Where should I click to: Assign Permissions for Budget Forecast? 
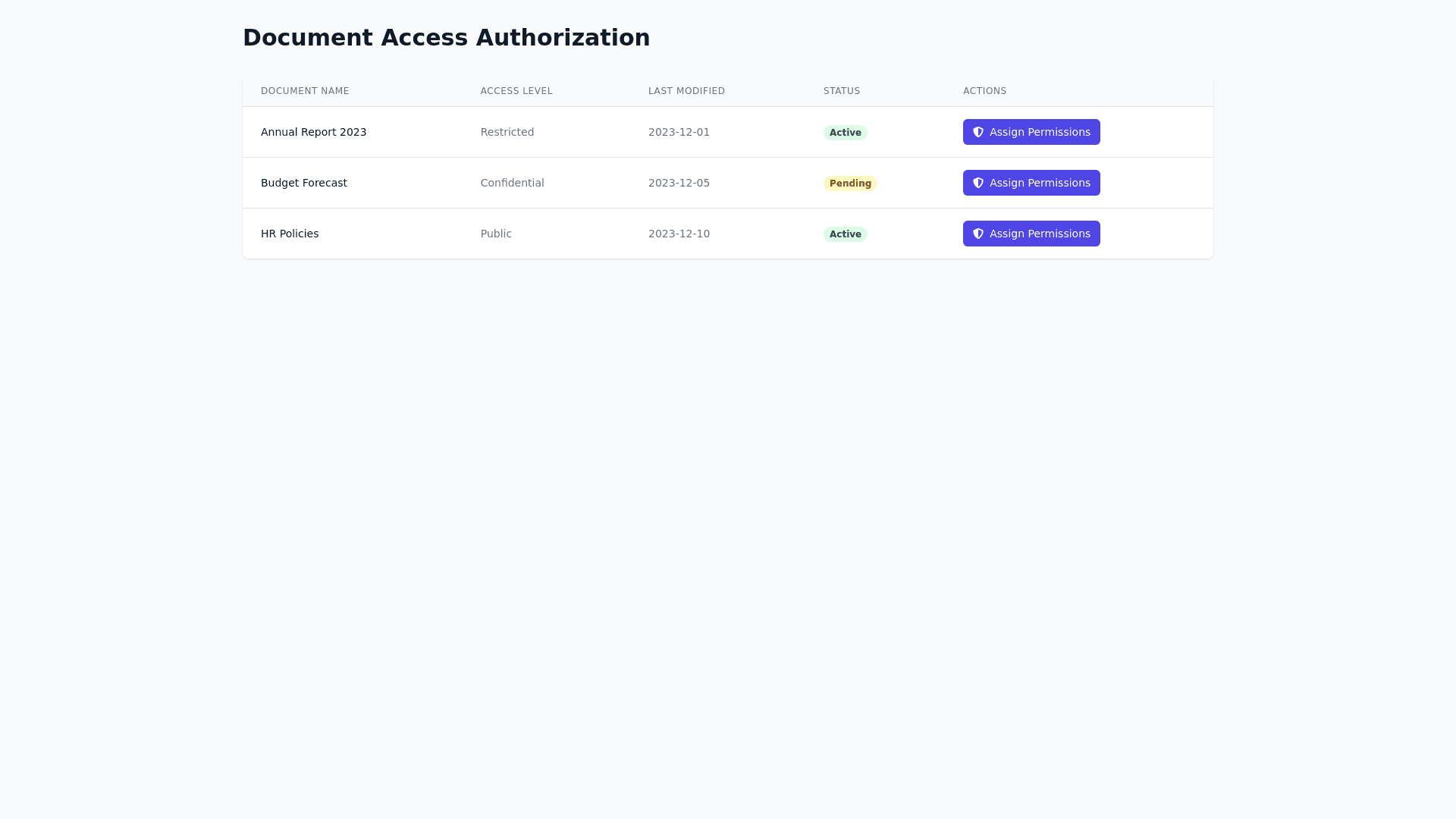pyautogui.click(x=1031, y=183)
